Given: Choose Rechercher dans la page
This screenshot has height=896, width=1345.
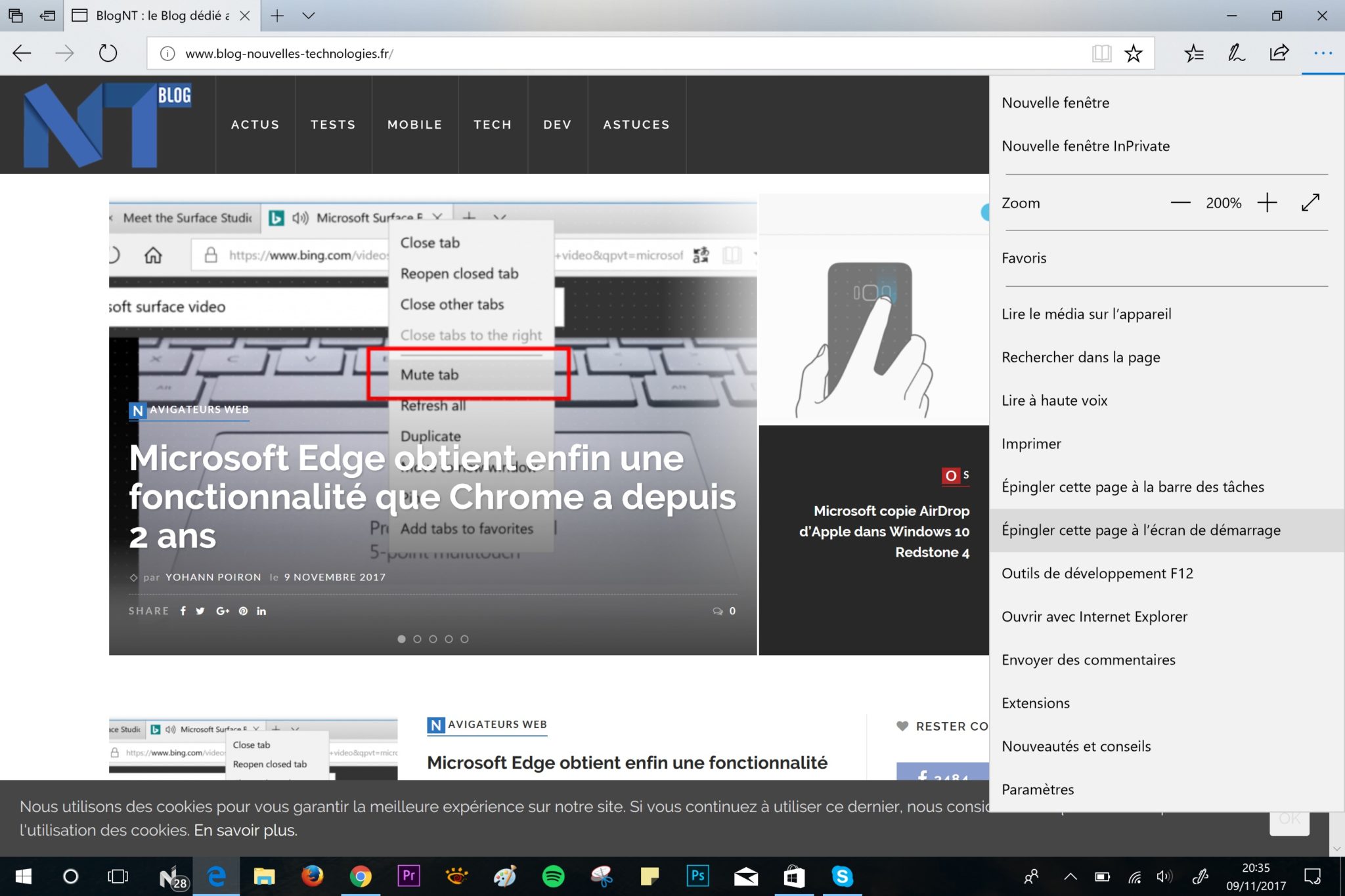Looking at the screenshot, I should coord(1166,358).
